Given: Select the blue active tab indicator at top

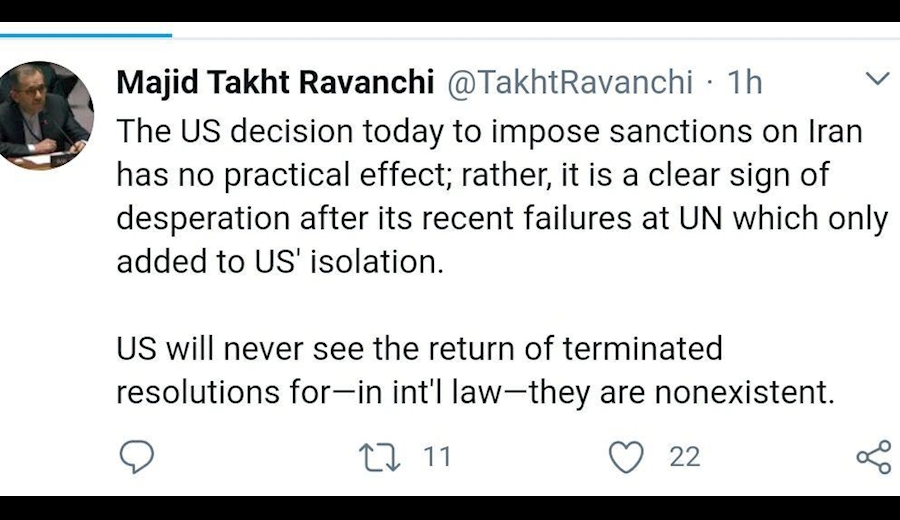Looking at the screenshot, I should (x=86, y=35).
